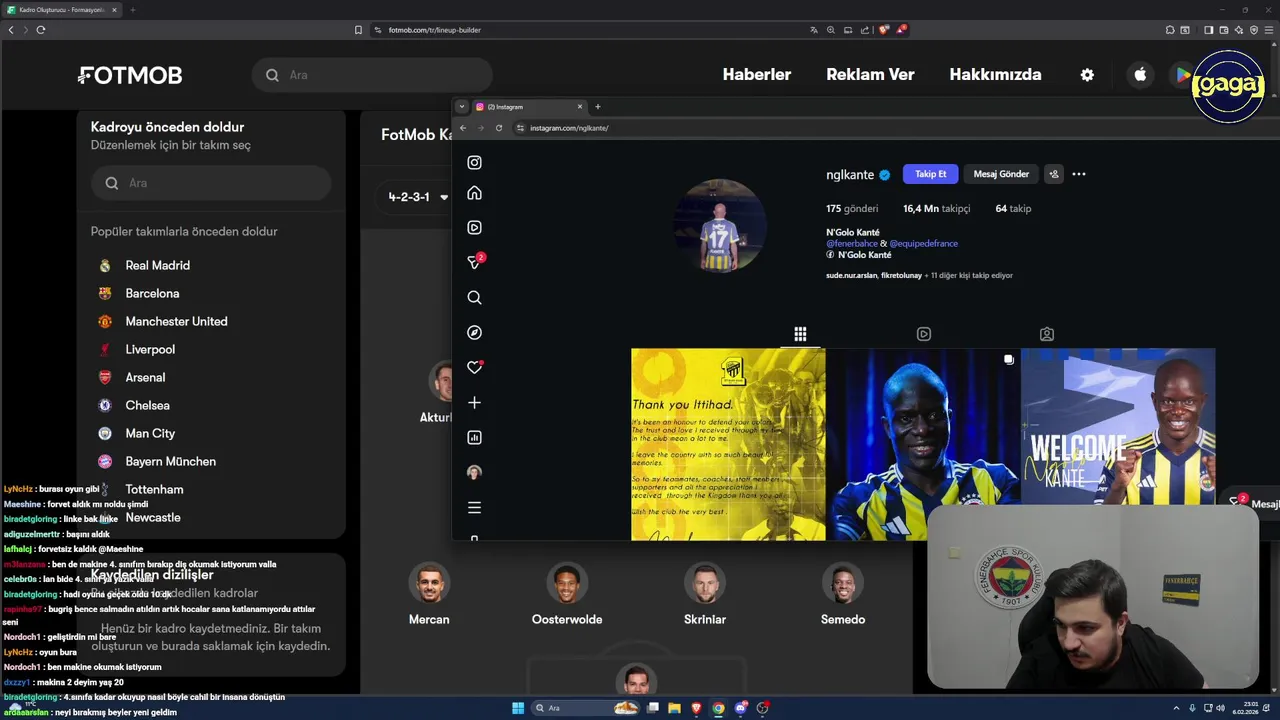The height and width of the screenshot is (720, 1280).
Task: Click Instagram logo icon in sidebar
Action: tap(474, 162)
